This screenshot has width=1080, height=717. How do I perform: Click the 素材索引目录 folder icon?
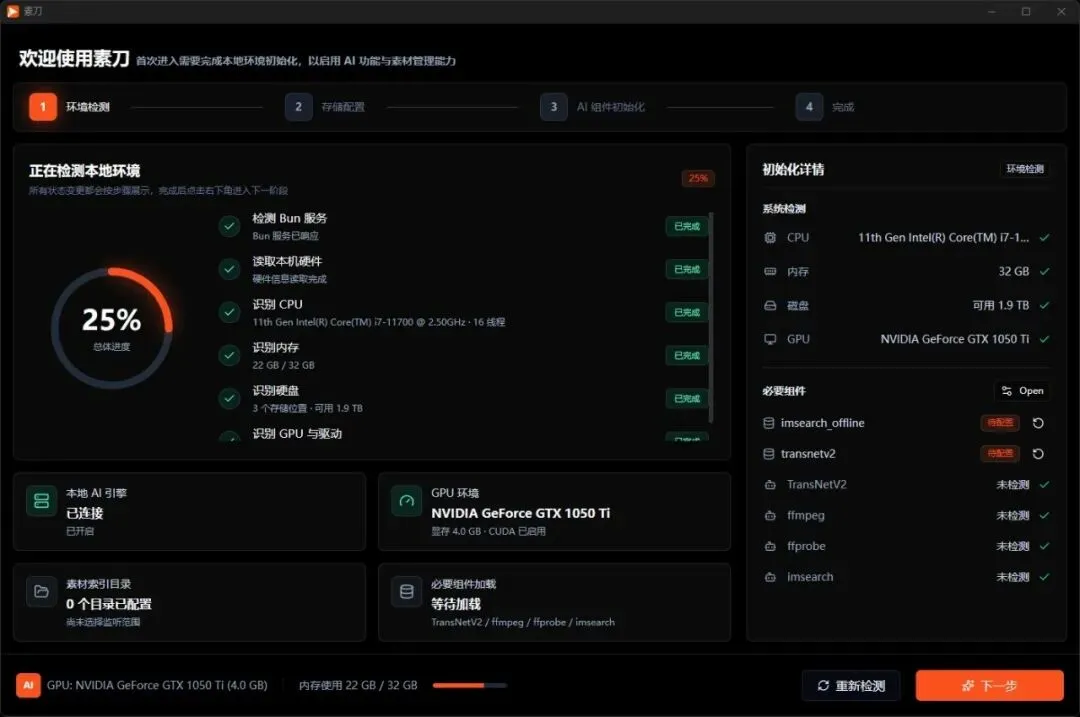pos(41,592)
